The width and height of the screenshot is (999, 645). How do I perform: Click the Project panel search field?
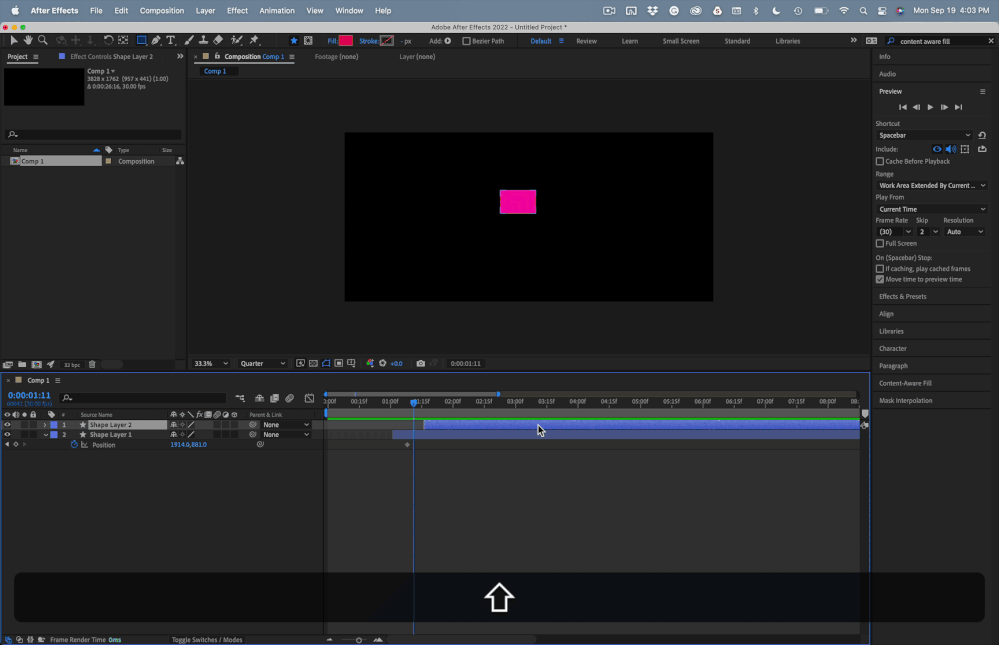coord(93,134)
